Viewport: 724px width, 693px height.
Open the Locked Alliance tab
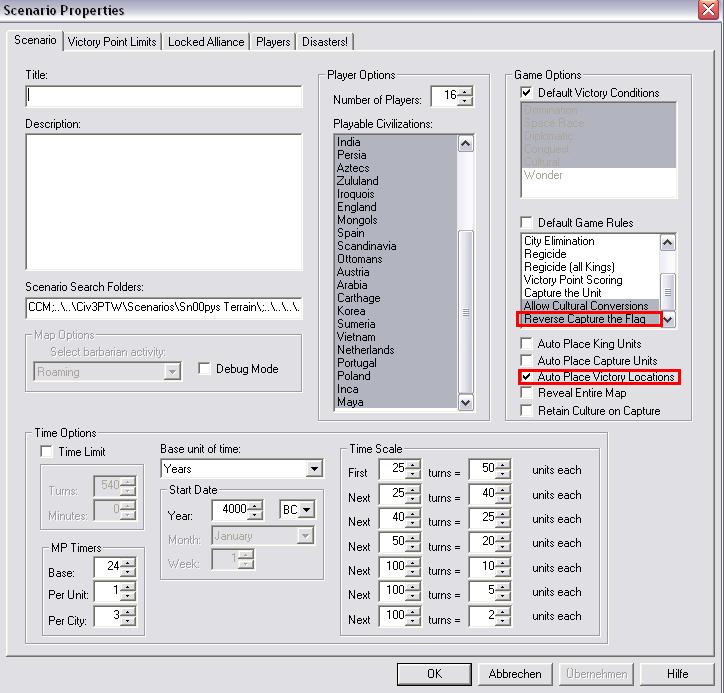point(205,42)
